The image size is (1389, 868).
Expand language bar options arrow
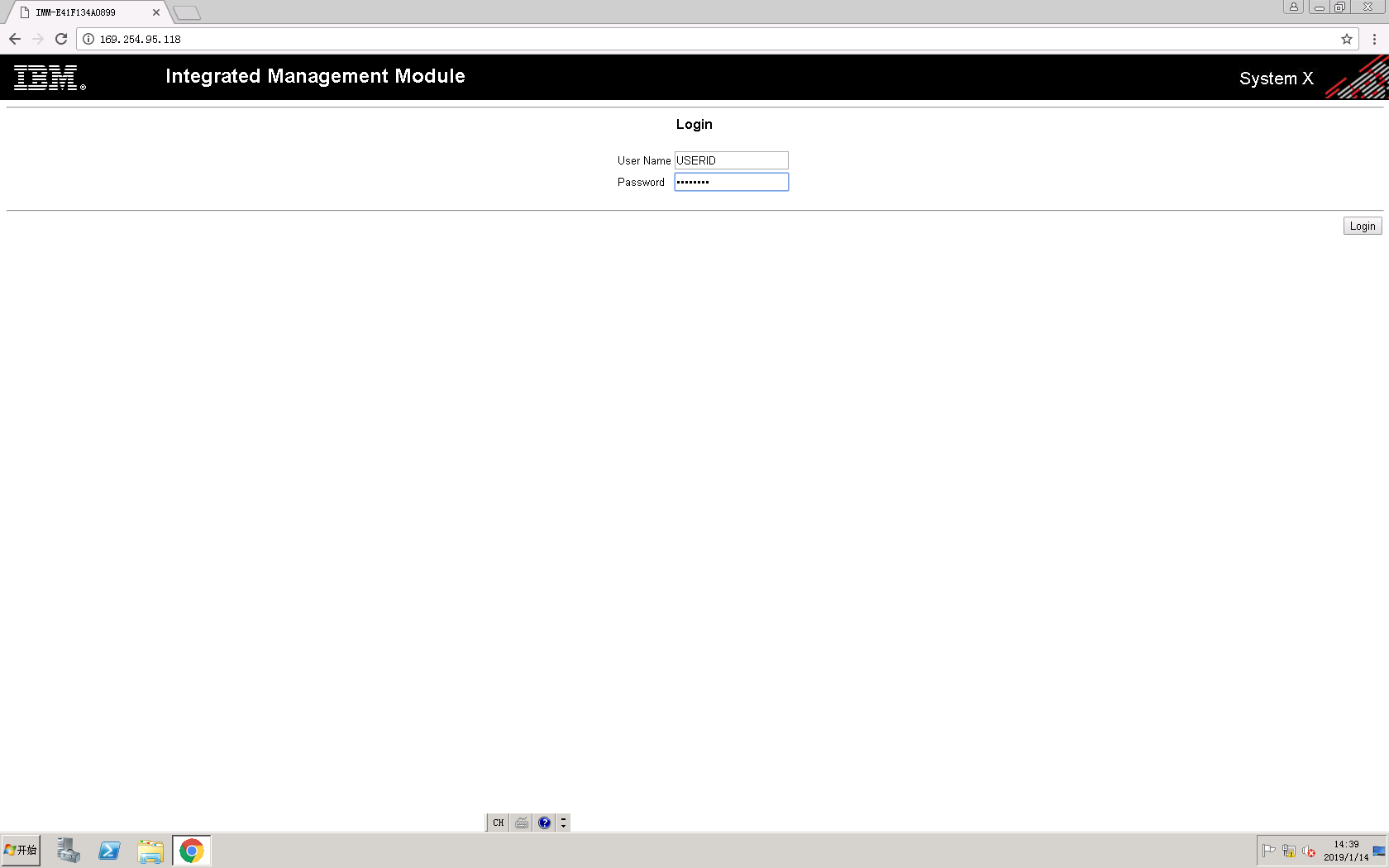[x=563, y=823]
